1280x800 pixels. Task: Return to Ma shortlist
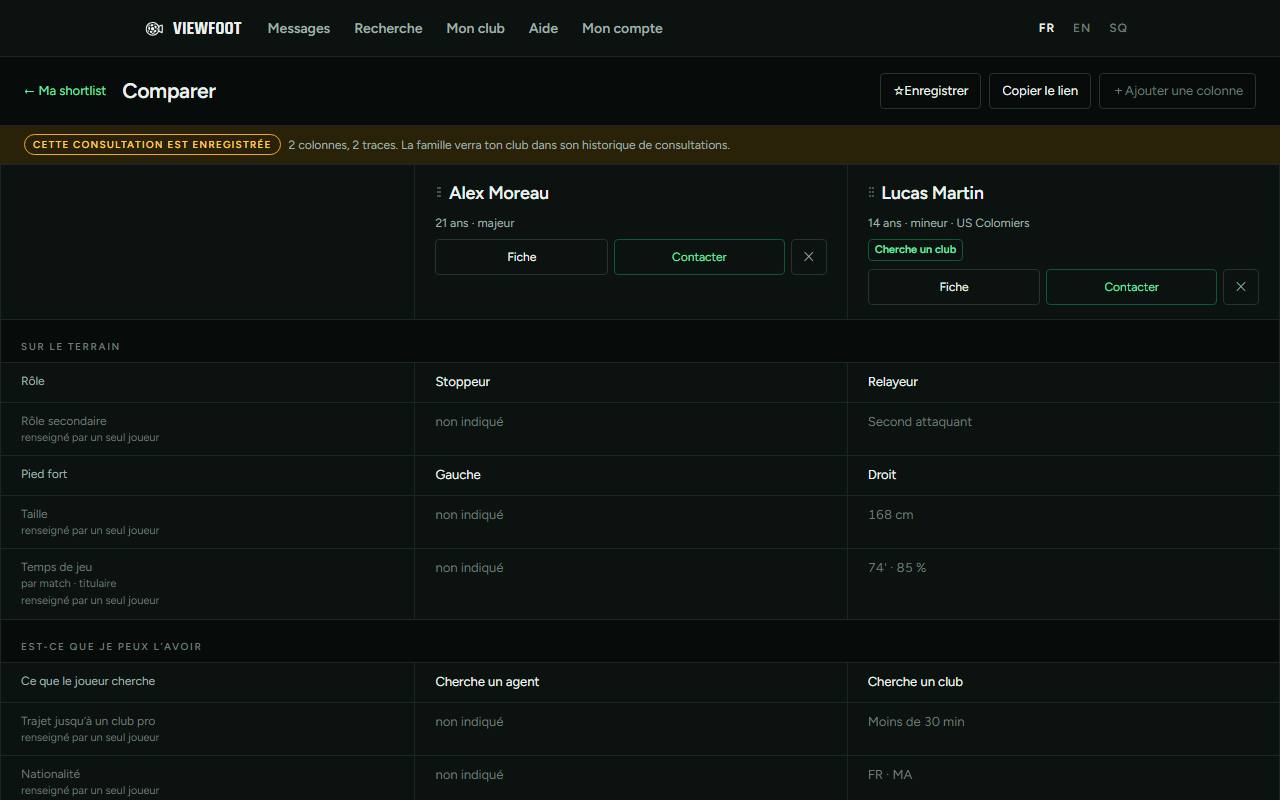point(64,91)
